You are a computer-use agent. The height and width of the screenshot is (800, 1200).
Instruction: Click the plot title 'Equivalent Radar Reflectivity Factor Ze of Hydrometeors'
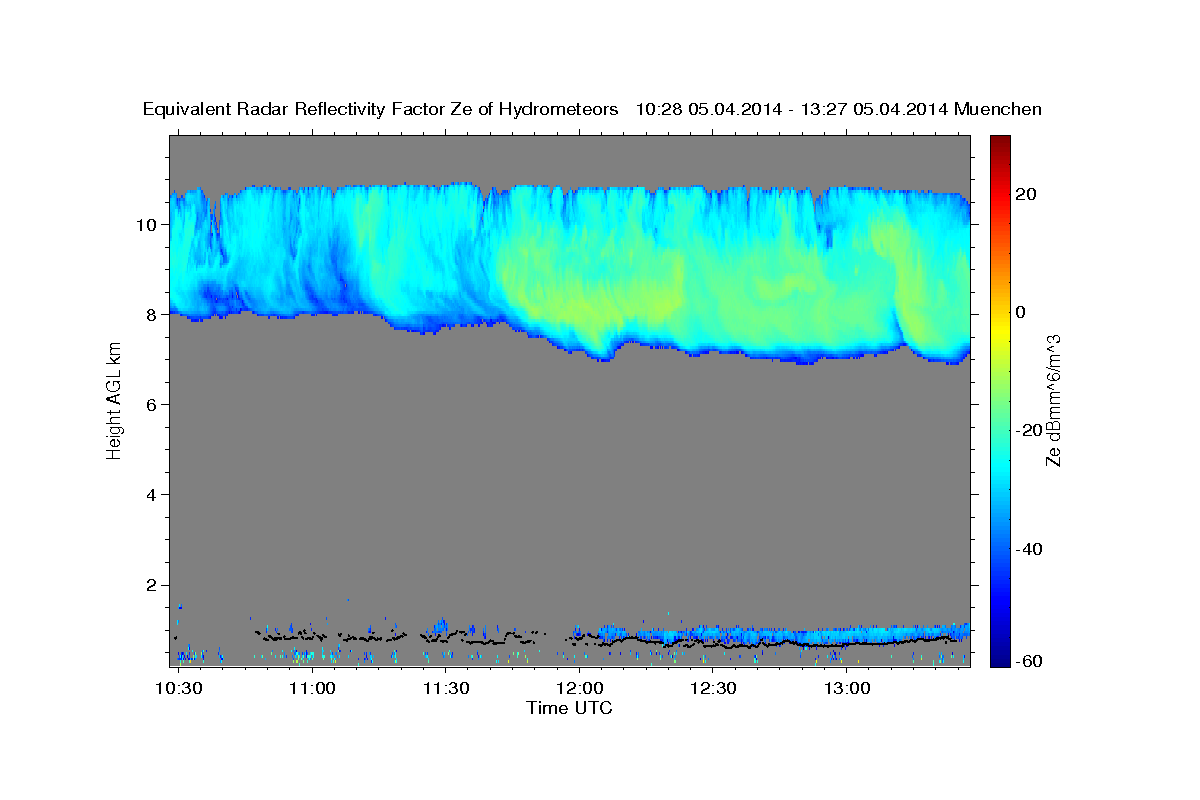(x=381, y=109)
